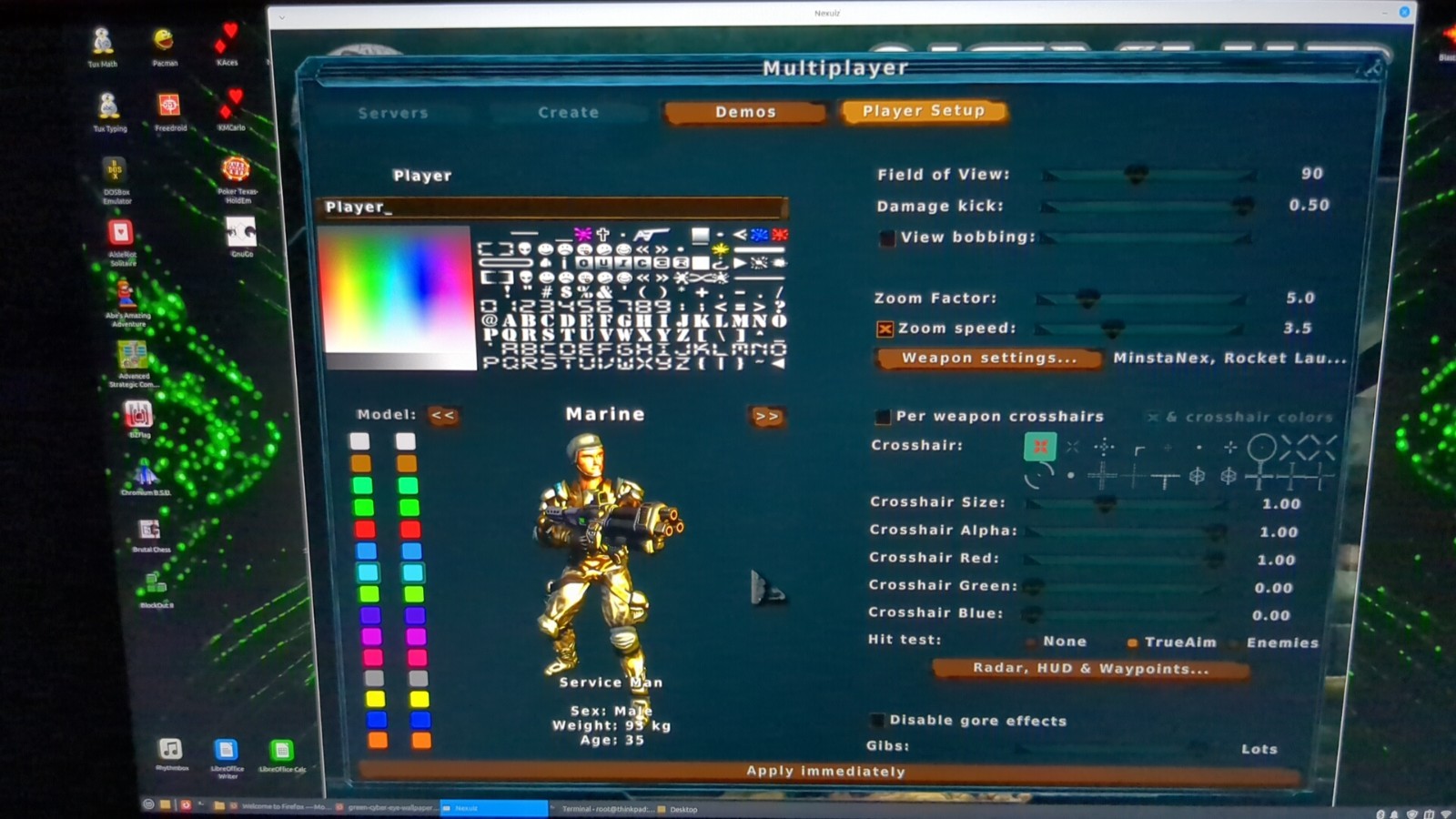Open the LibreOffice Calc desktop icon
The width and height of the screenshot is (1456, 819).
(282, 756)
